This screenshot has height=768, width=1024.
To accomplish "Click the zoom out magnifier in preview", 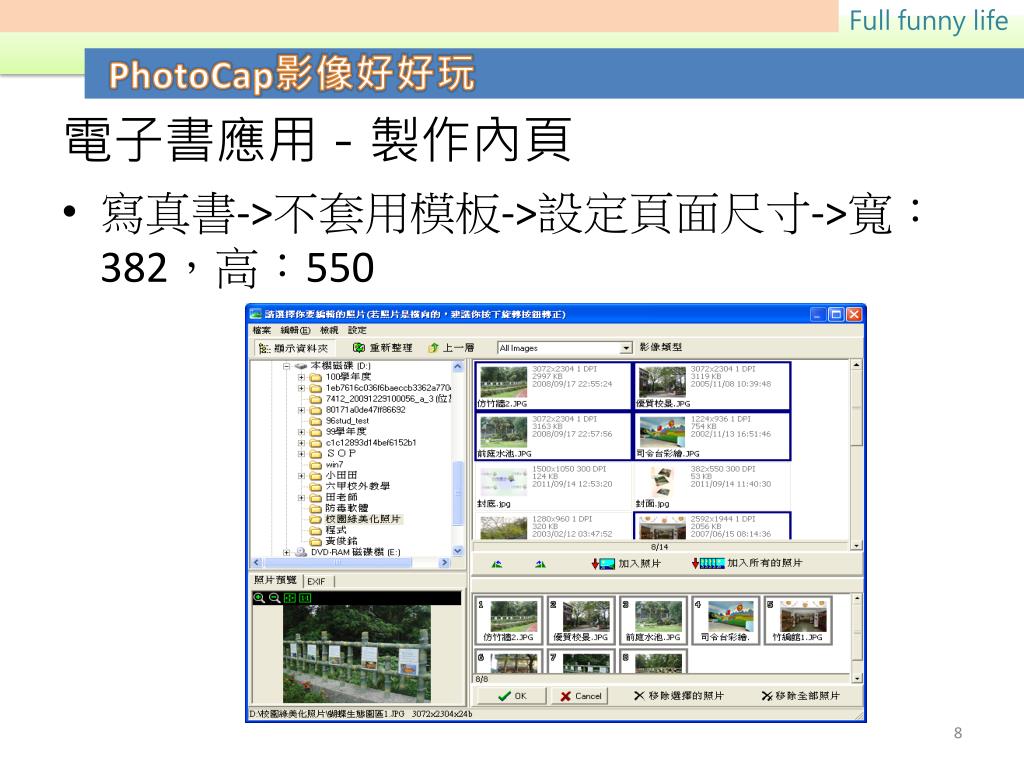I will click(274, 598).
